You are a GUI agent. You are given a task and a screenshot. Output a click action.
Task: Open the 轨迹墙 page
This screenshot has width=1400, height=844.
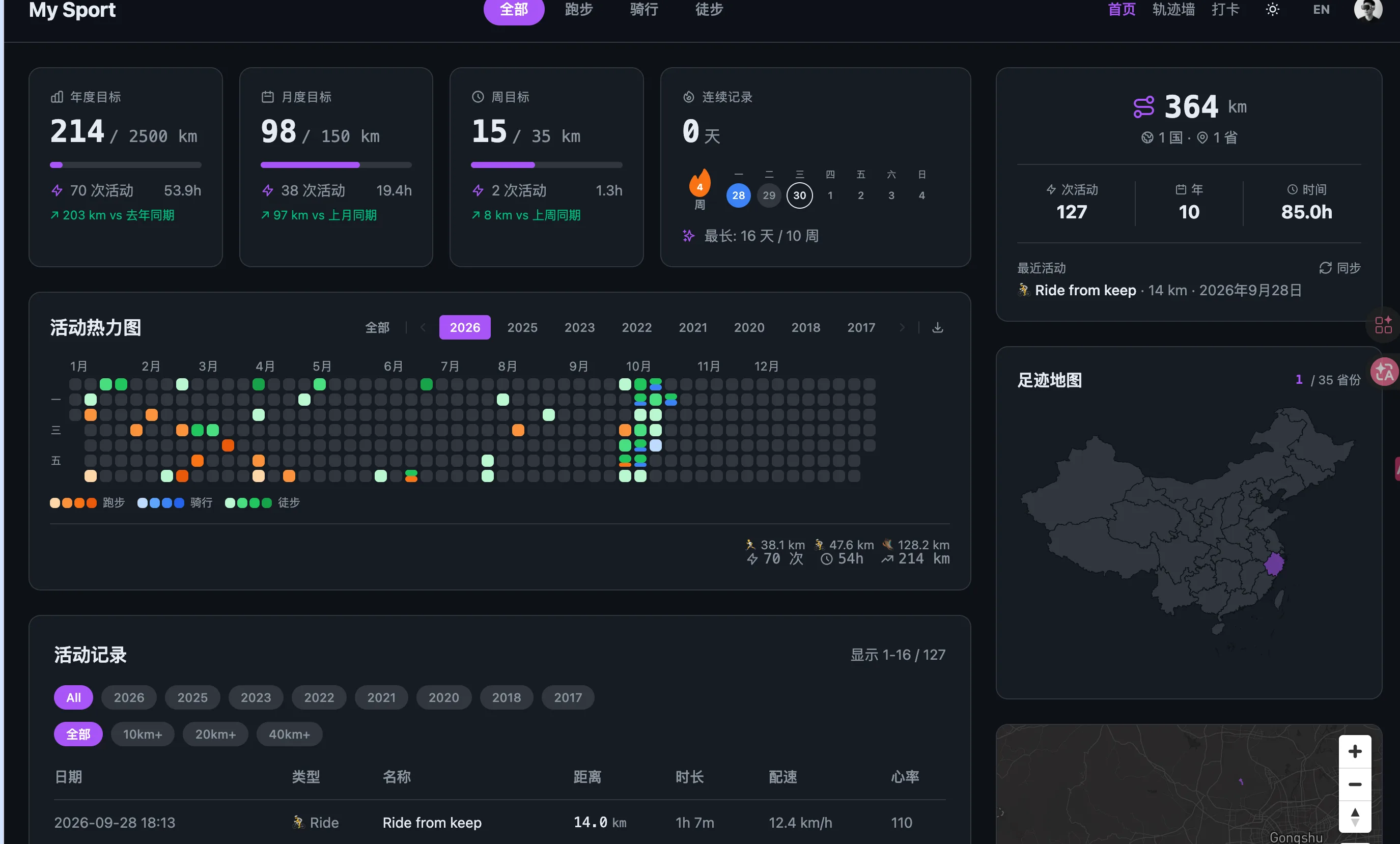(1173, 10)
